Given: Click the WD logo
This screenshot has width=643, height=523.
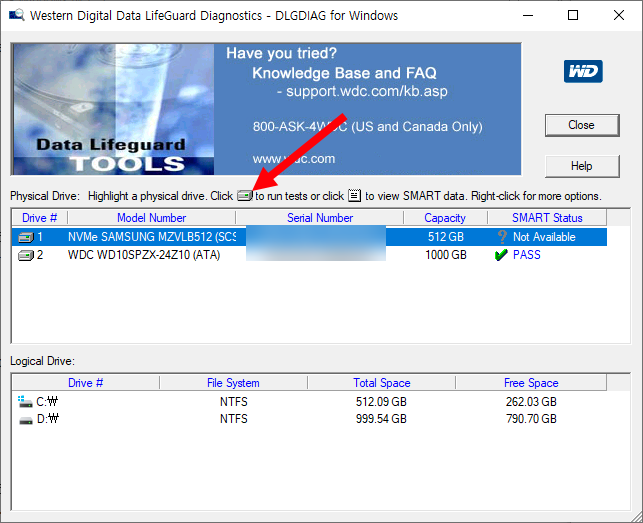Looking at the screenshot, I should click(583, 71).
